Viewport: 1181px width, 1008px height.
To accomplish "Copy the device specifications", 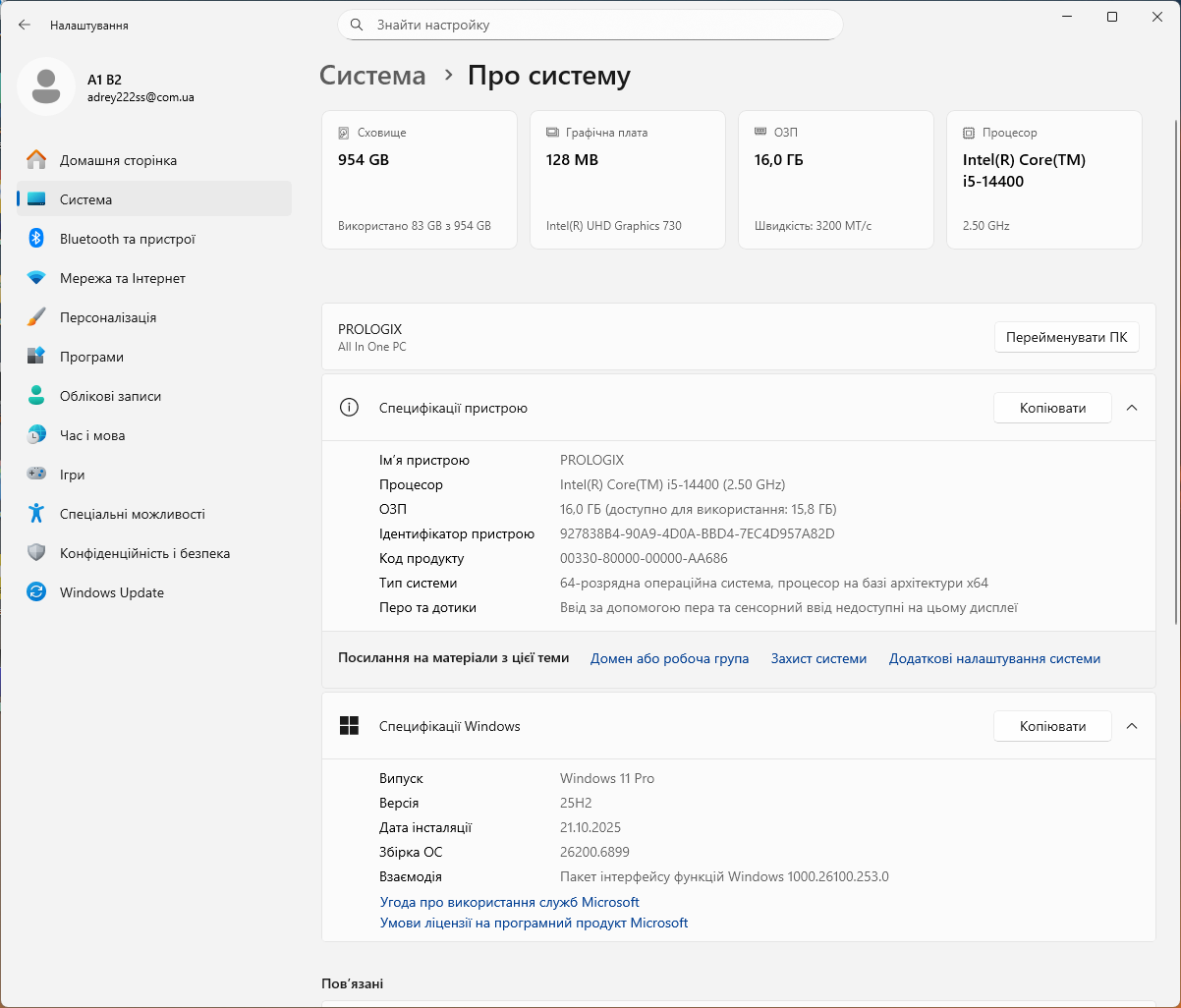I will coord(1052,408).
